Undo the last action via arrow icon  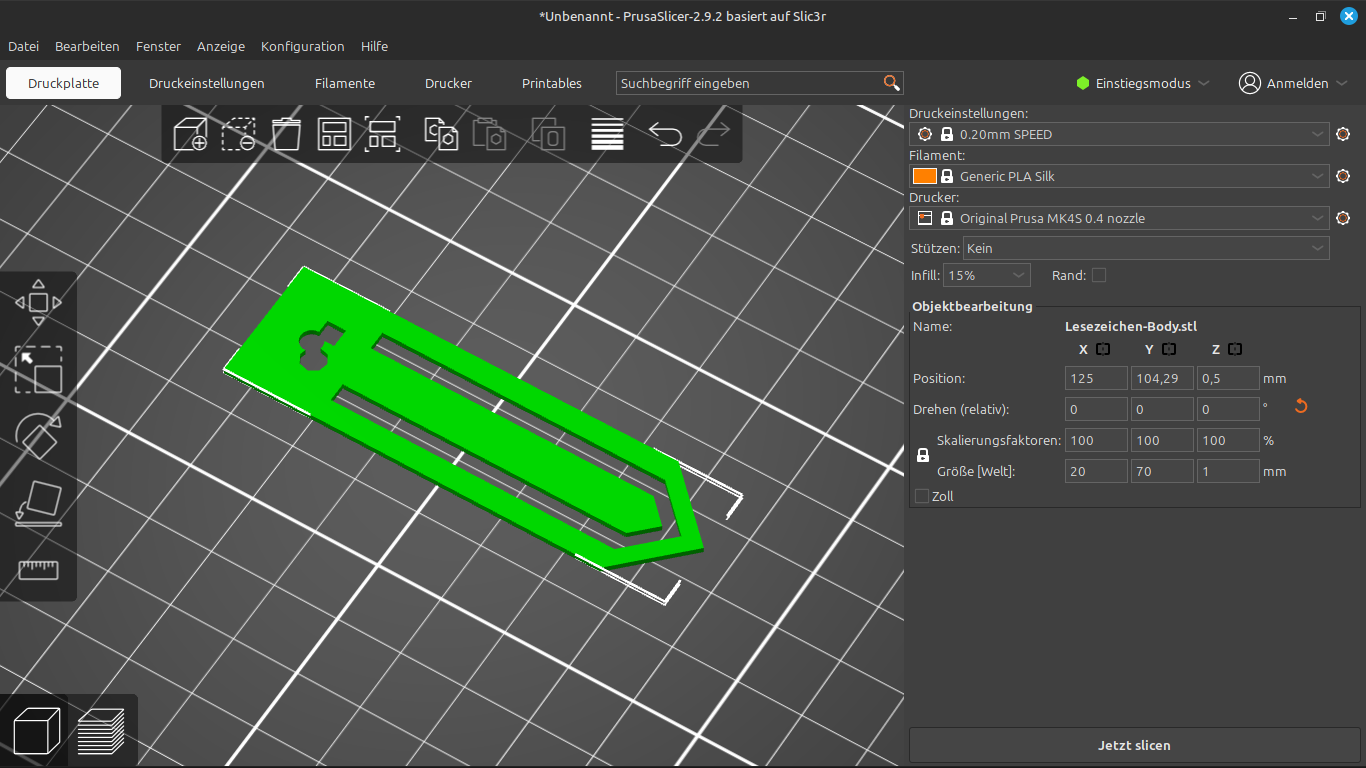tap(665, 134)
